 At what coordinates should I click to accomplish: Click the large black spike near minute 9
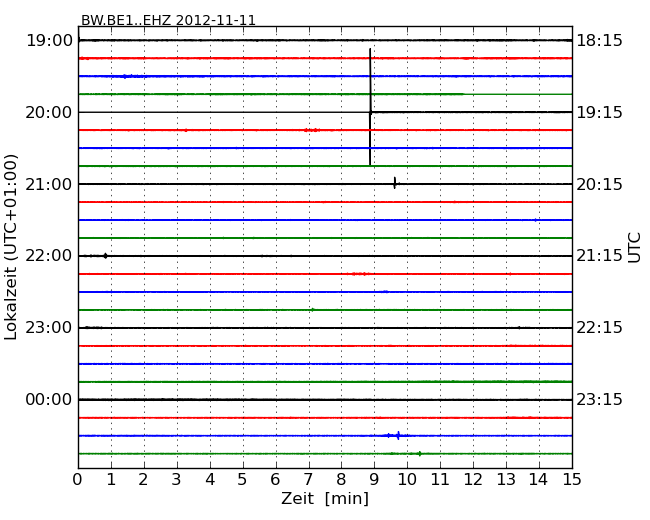[370, 107]
